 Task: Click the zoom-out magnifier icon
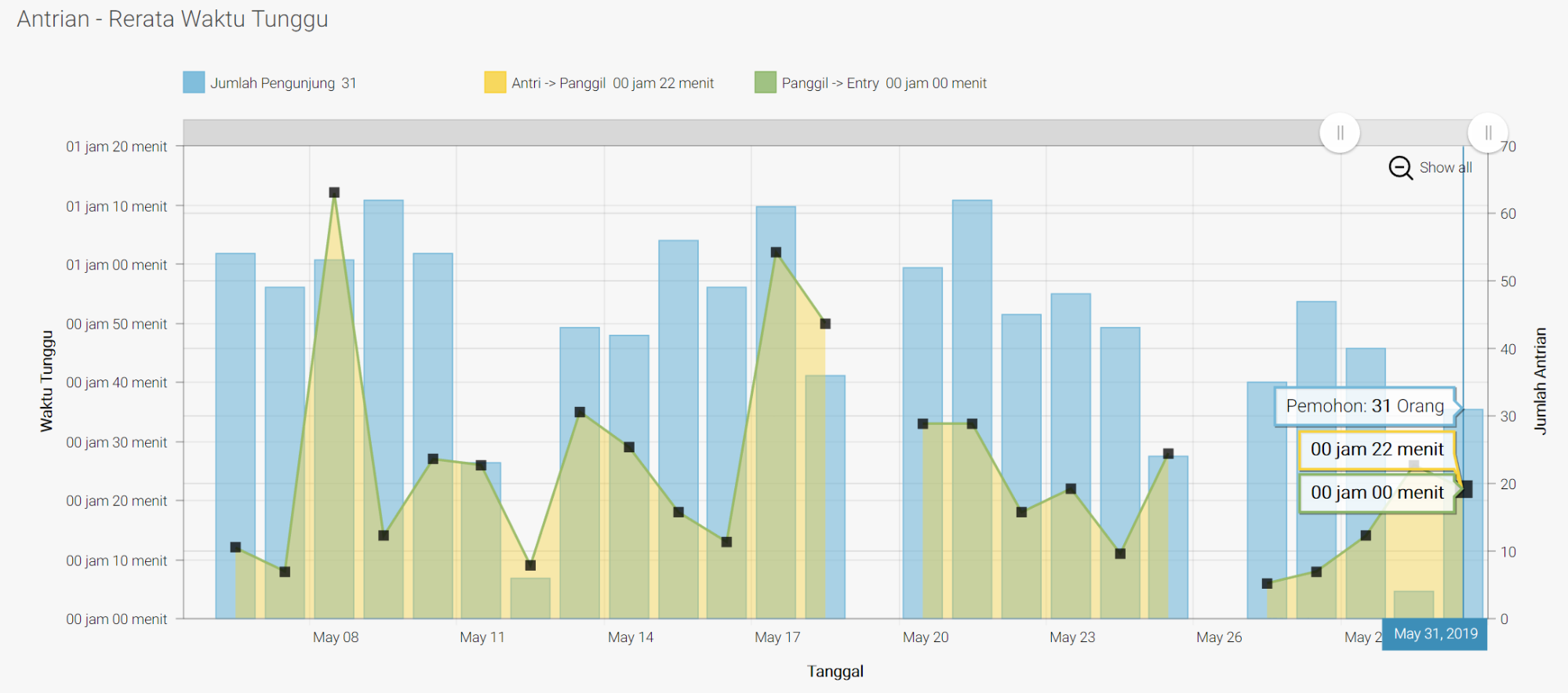1400,168
